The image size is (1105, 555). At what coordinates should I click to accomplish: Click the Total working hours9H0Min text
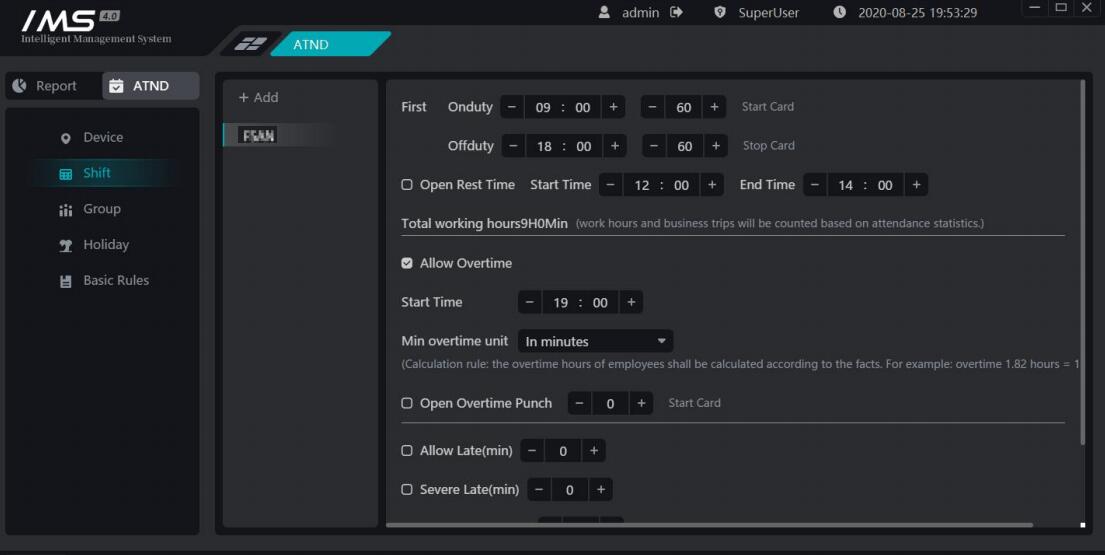point(484,223)
